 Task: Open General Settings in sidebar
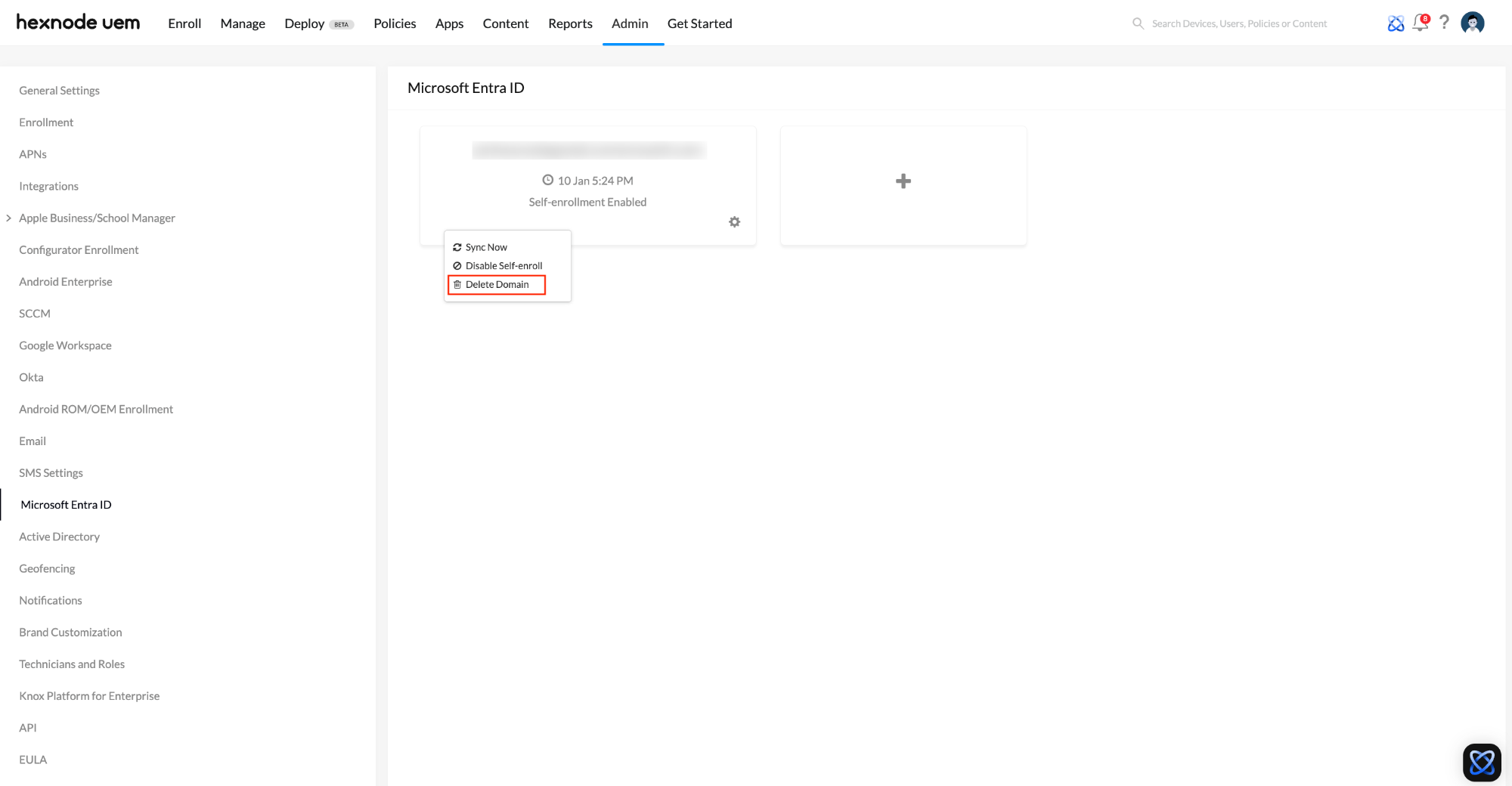(x=59, y=91)
